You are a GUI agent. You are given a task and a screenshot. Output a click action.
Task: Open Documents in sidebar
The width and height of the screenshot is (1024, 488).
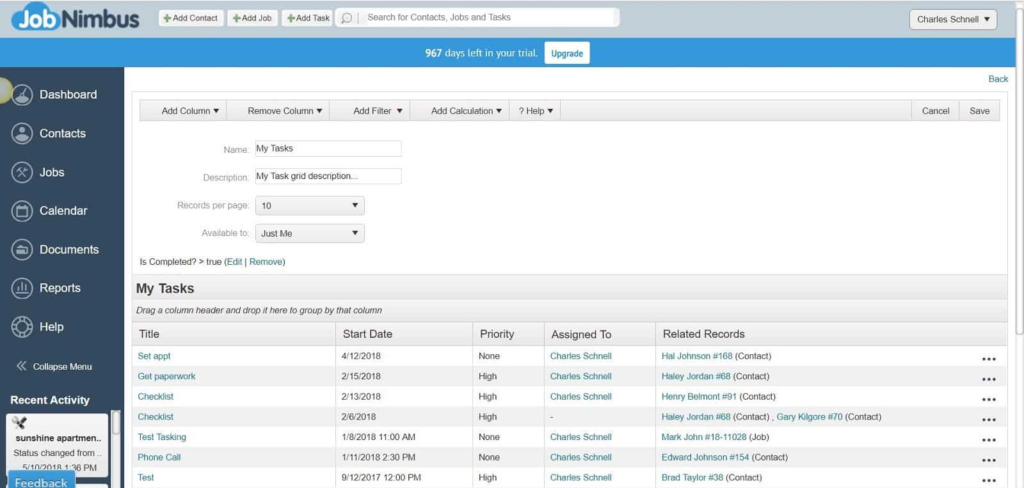tap(56, 250)
